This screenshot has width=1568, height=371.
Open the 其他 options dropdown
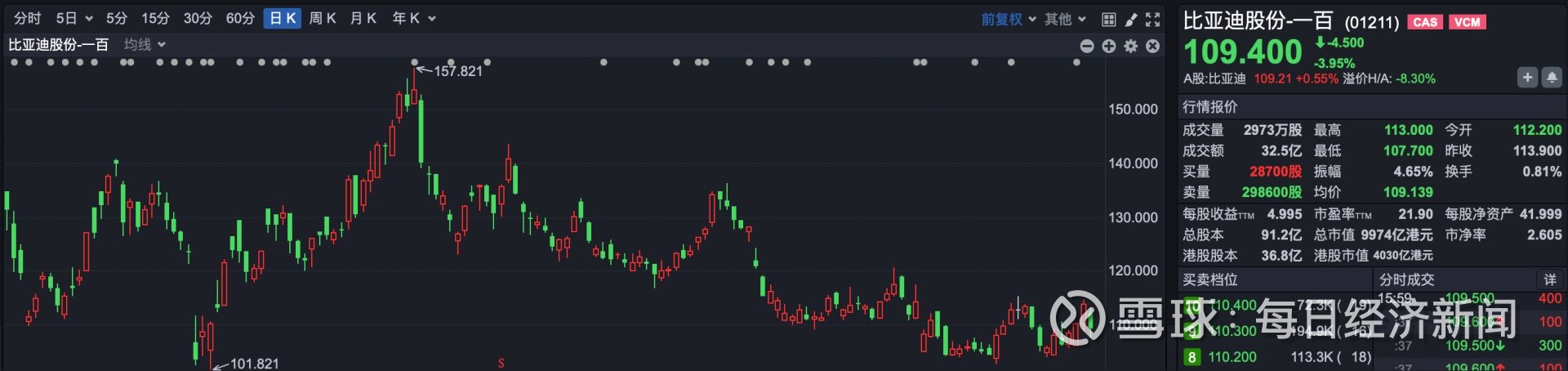[1066, 19]
